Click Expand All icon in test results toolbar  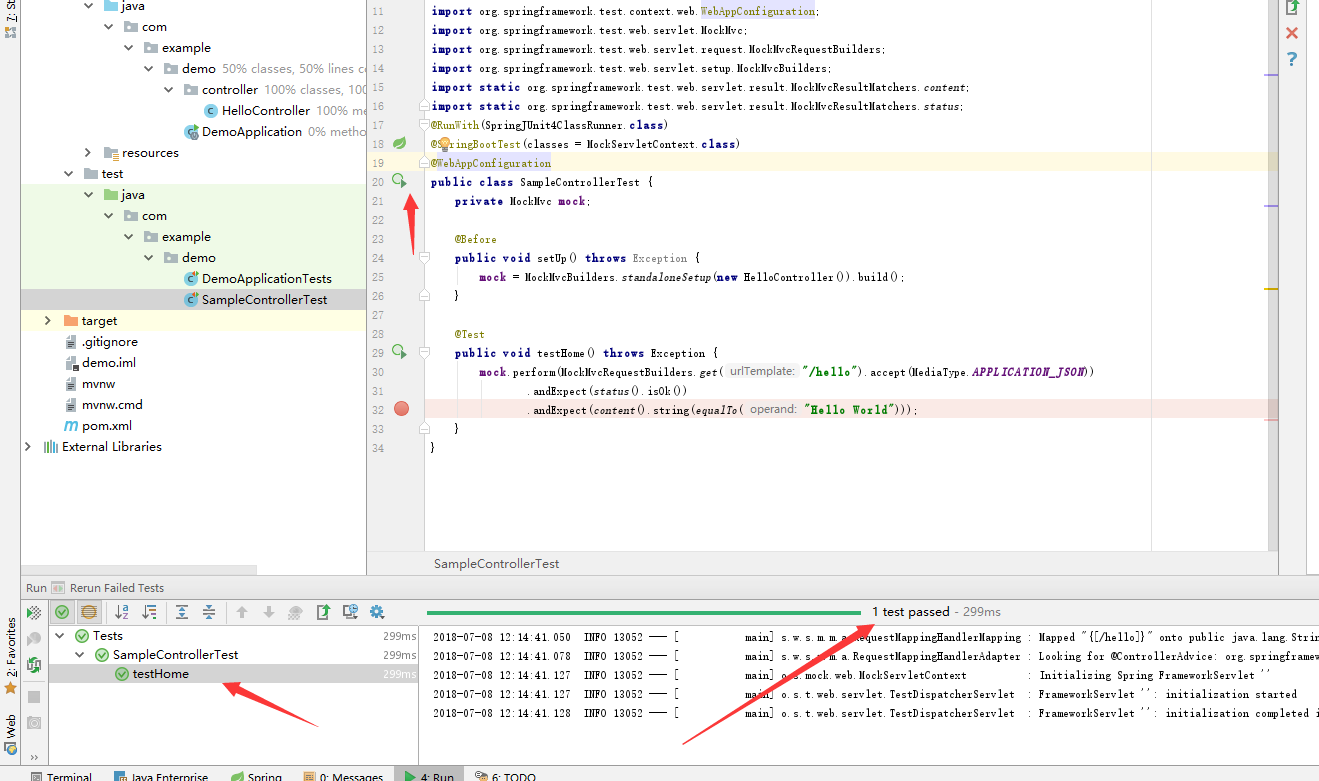click(182, 612)
